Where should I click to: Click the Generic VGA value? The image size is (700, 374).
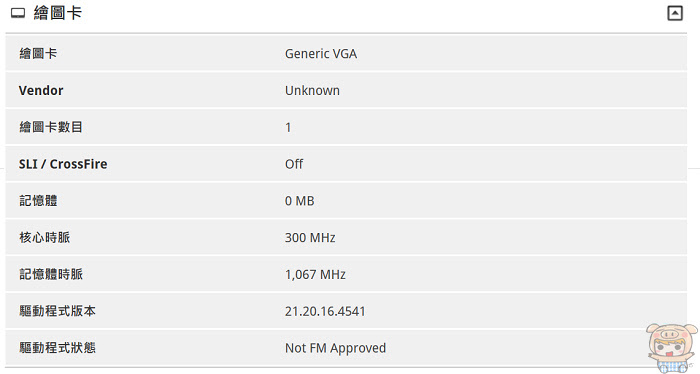point(321,54)
